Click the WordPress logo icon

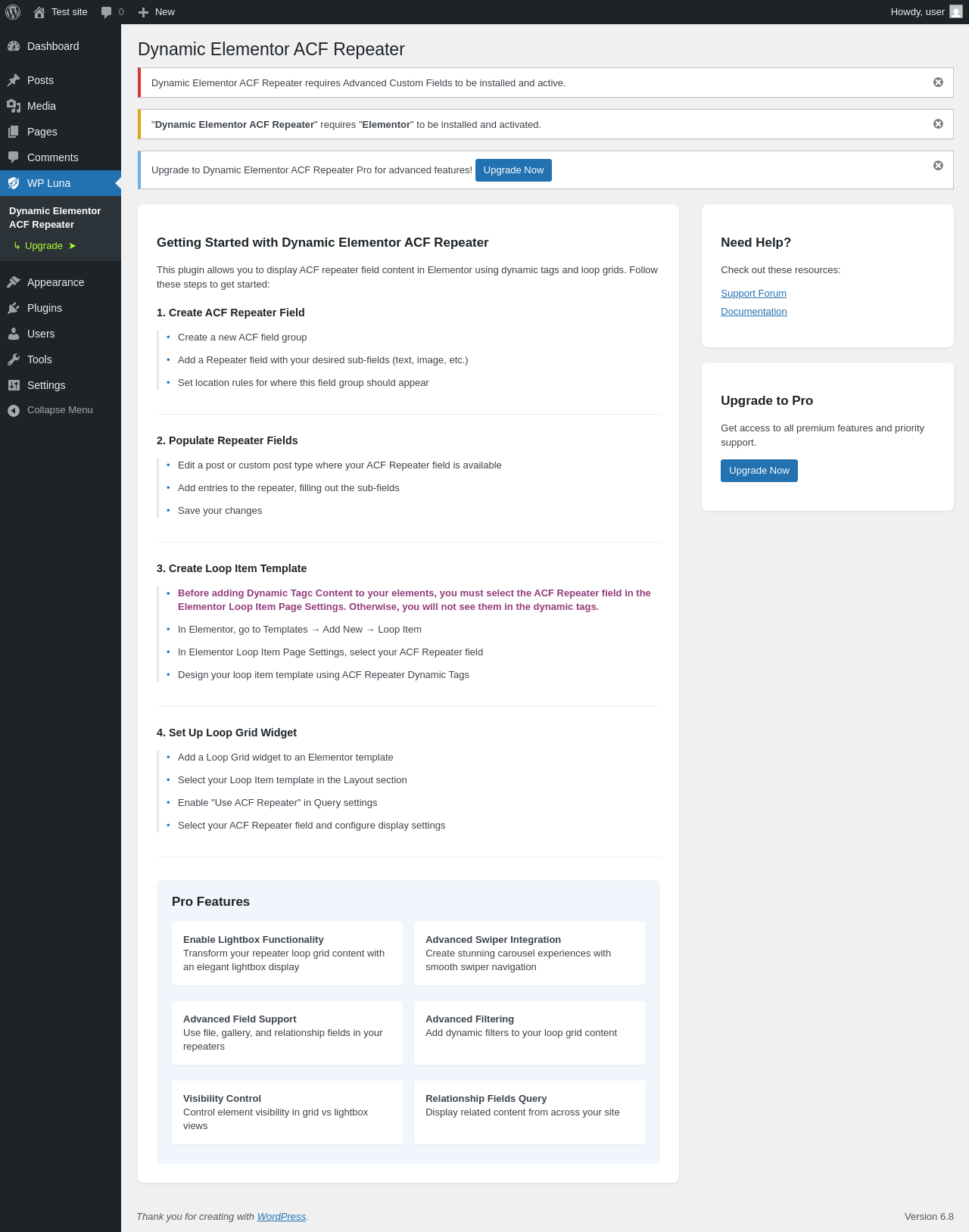pyautogui.click(x=13, y=12)
